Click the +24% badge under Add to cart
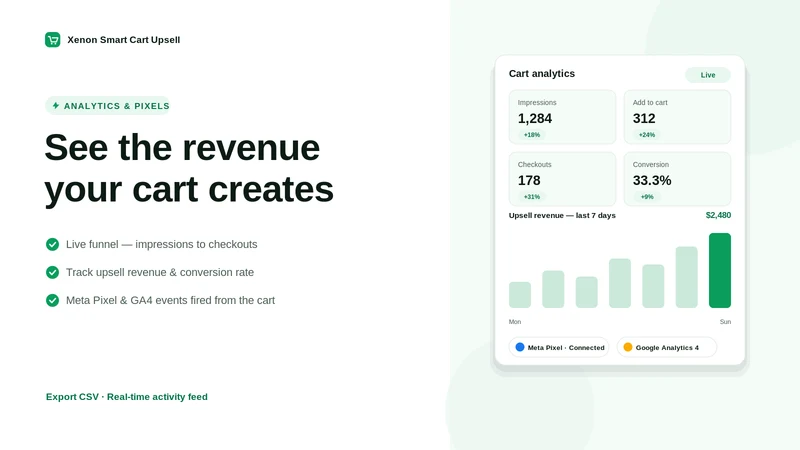This screenshot has width=800, height=450. pyautogui.click(x=647, y=135)
